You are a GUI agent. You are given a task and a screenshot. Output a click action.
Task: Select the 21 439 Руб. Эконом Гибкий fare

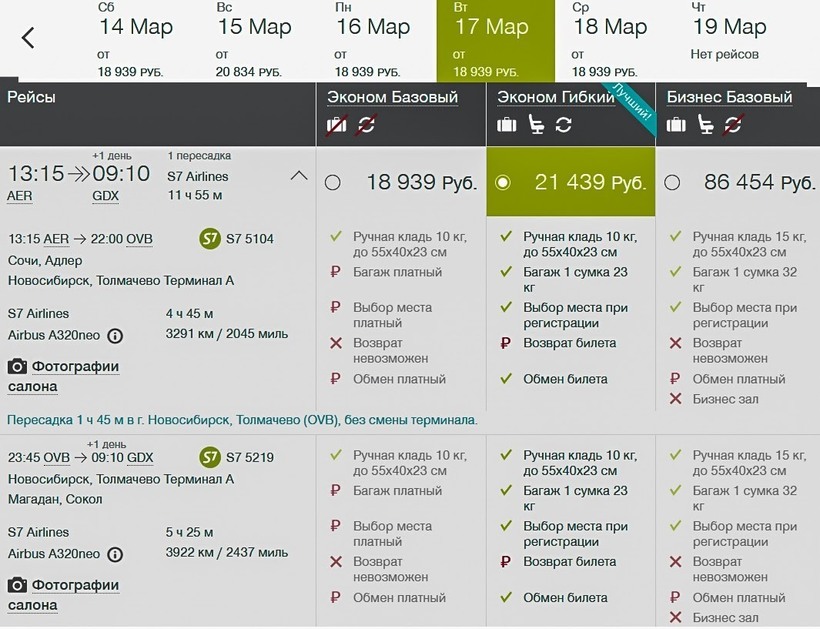[x=503, y=183]
